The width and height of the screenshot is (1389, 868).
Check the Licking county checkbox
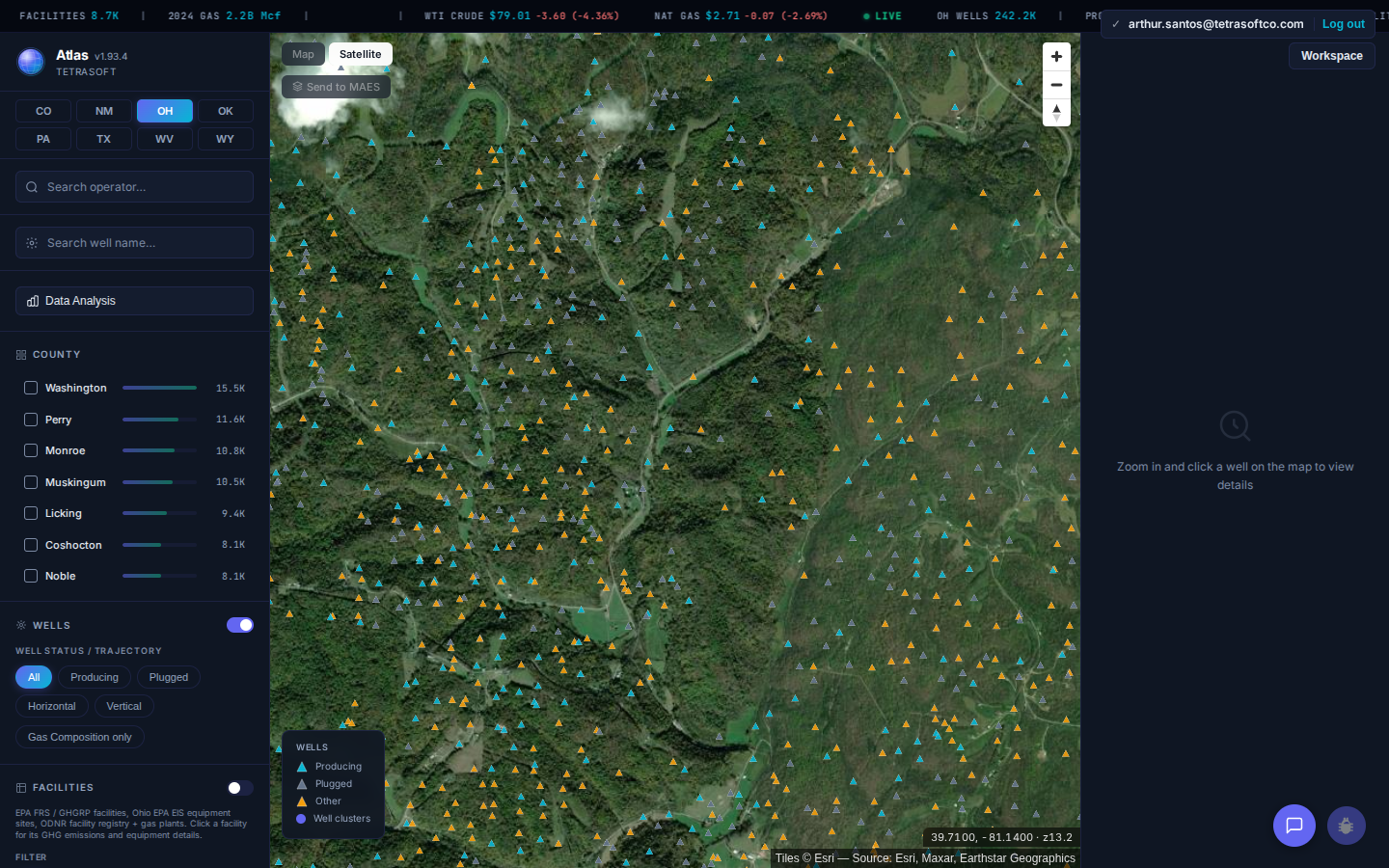31,513
